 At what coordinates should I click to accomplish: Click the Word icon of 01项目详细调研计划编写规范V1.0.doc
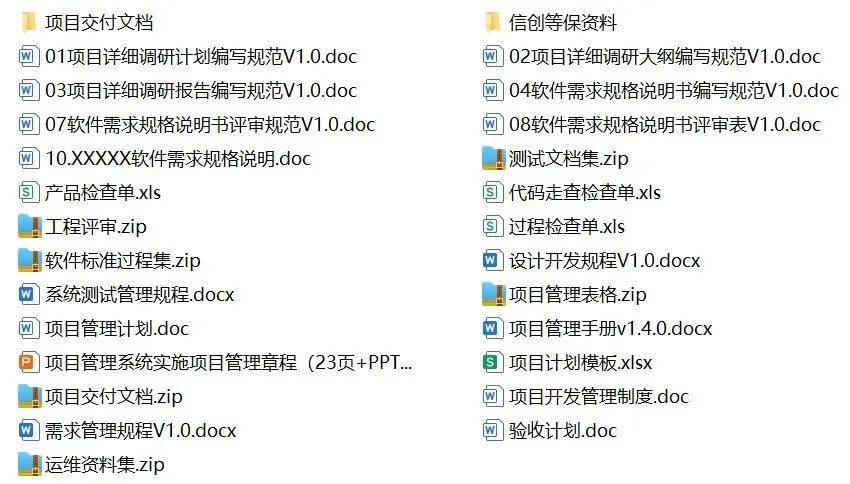[28, 56]
